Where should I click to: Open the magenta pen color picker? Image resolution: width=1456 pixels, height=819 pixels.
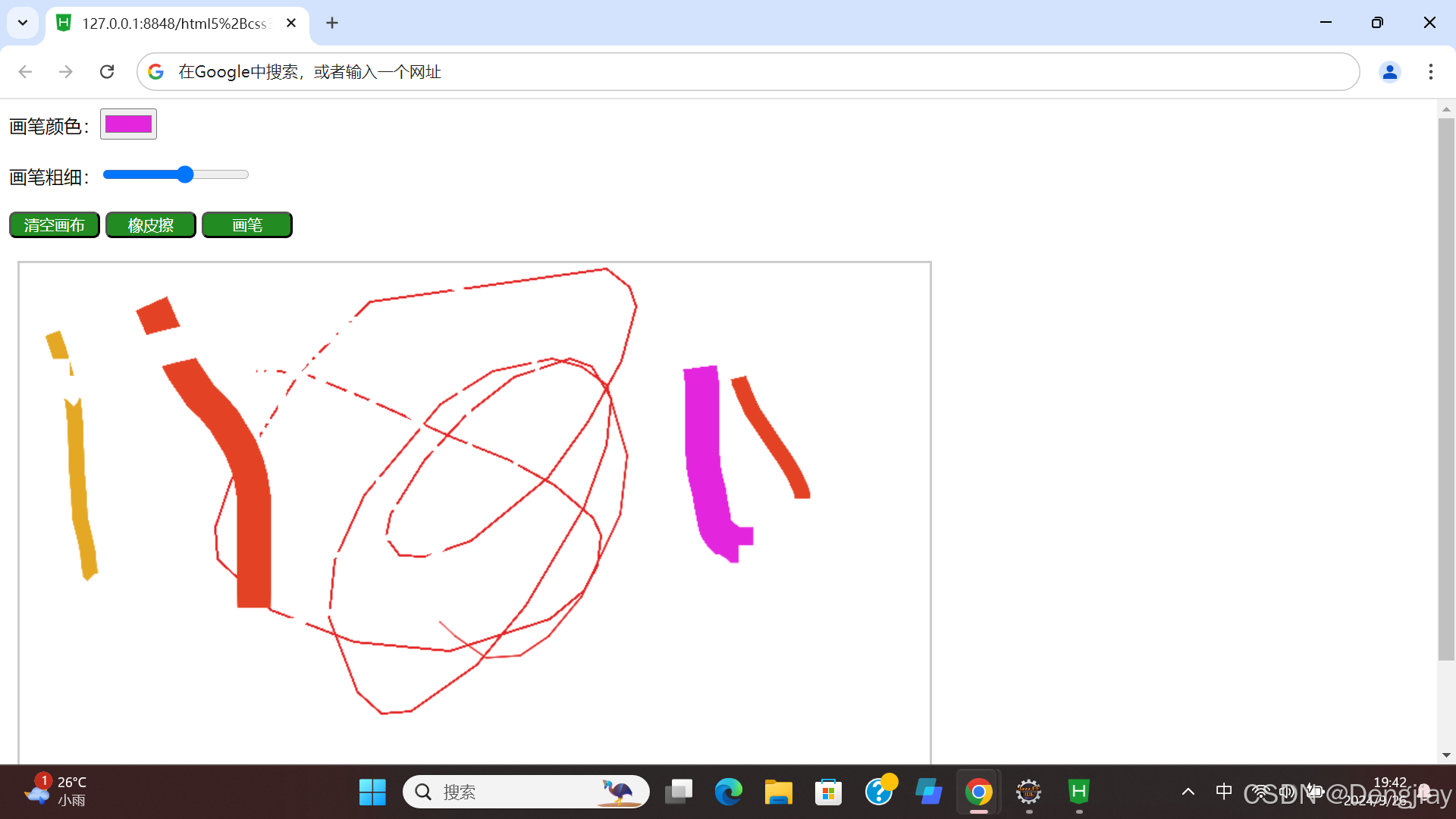(128, 124)
